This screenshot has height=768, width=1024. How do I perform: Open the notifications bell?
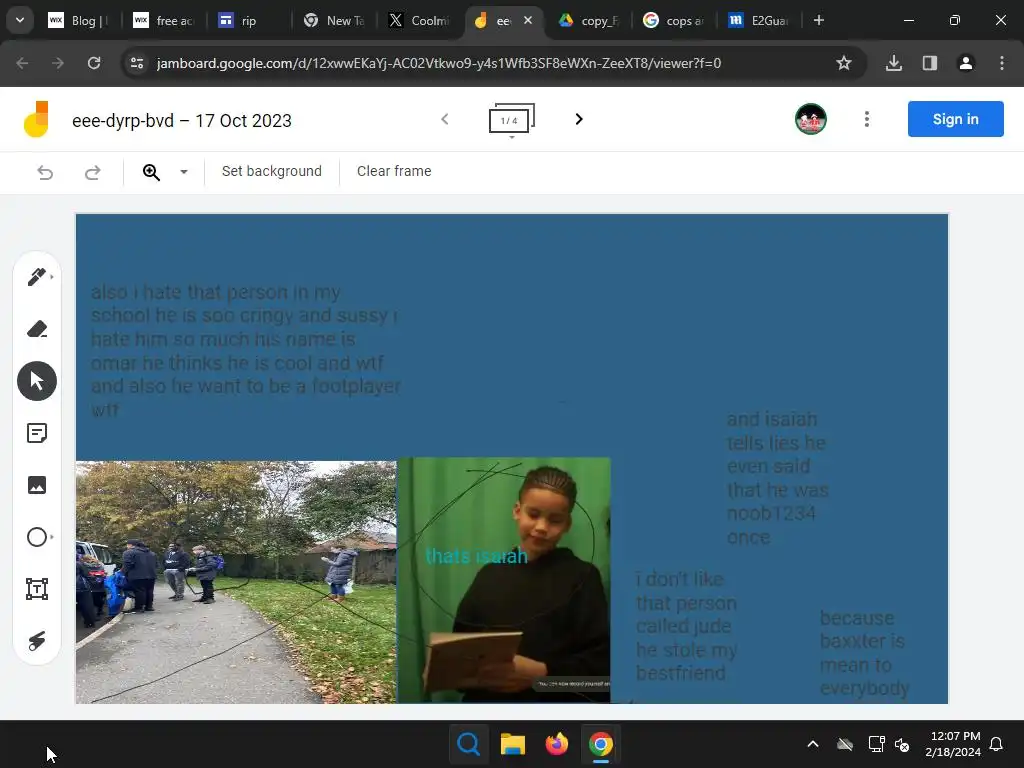pyautogui.click(x=997, y=744)
